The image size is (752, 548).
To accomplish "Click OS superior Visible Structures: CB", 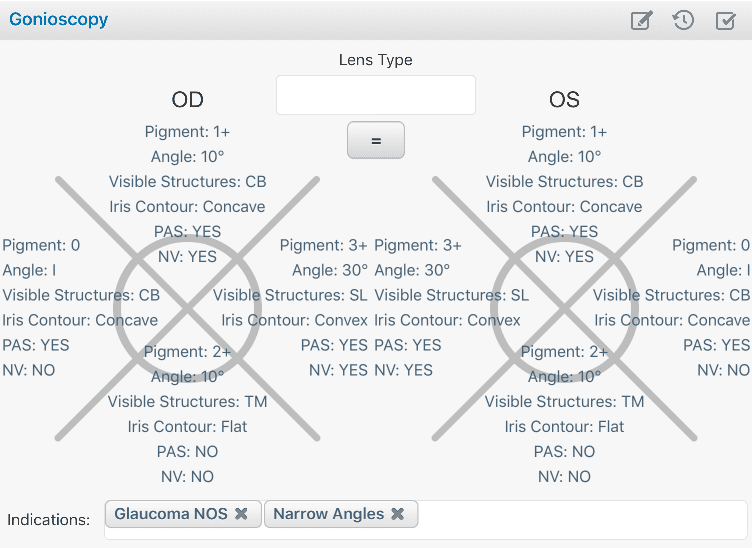I will point(564,182).
